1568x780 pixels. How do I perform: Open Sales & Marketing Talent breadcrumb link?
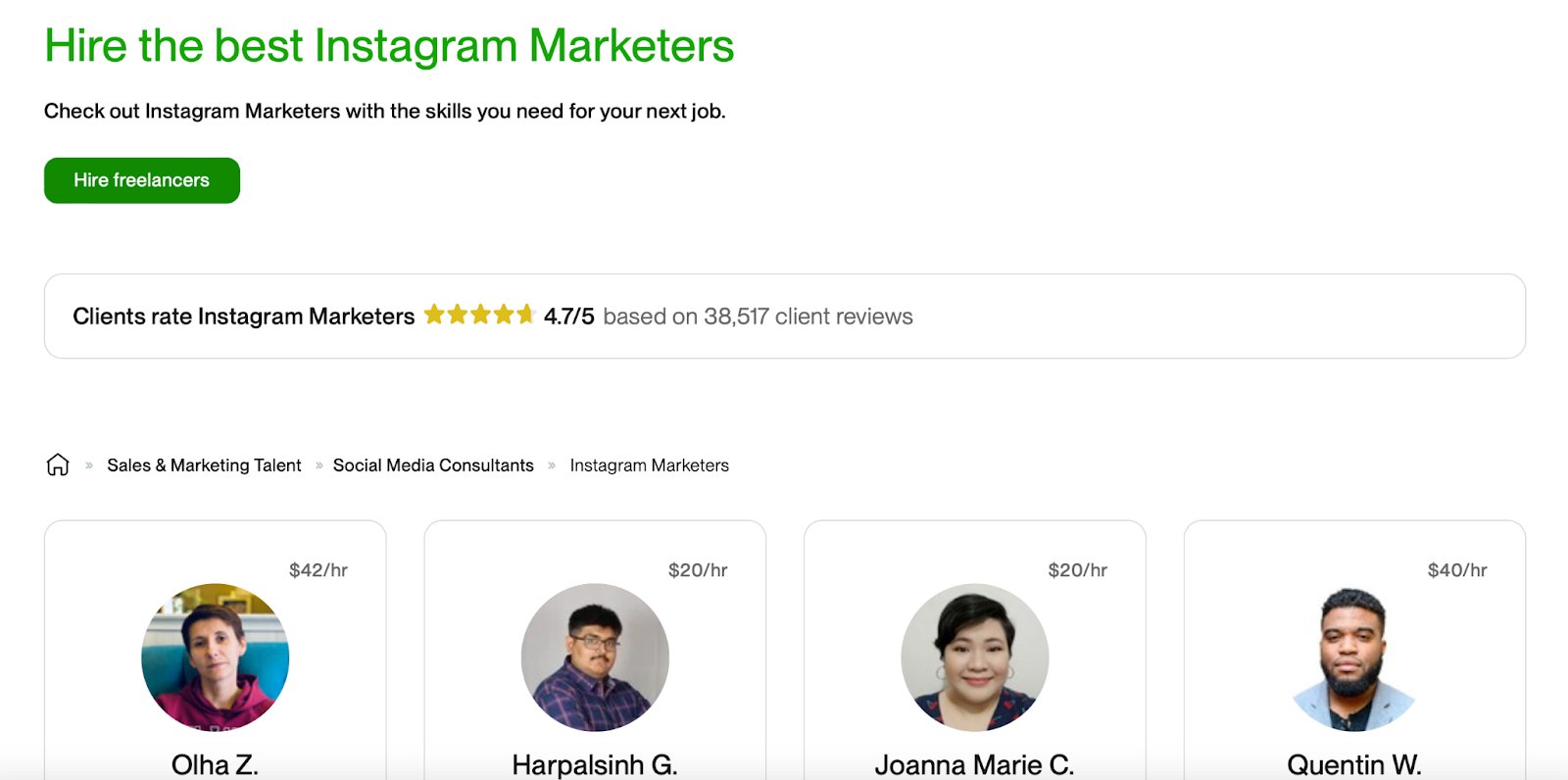[x=204, y=465]
